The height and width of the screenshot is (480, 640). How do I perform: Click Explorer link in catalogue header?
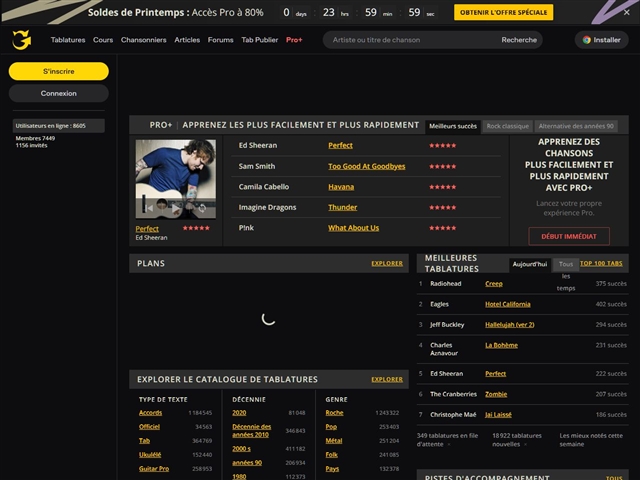(387, 379)
